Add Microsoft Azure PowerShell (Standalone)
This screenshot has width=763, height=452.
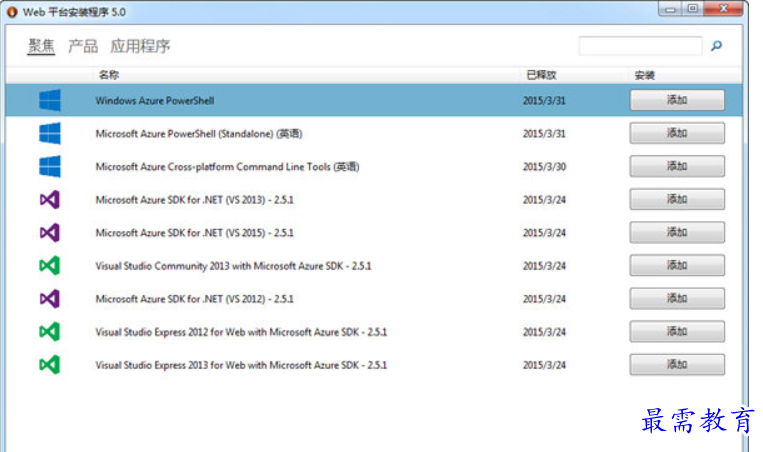pyautogui.click(x=677, y=133)
